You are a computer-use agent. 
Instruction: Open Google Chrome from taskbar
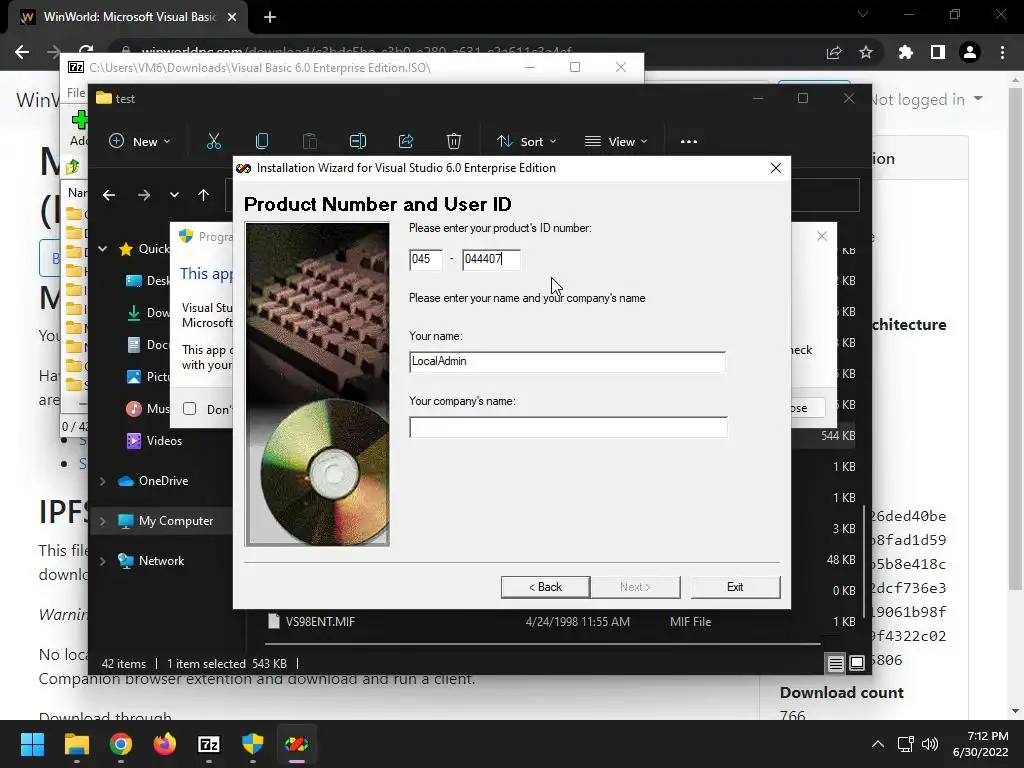point(120,744)
